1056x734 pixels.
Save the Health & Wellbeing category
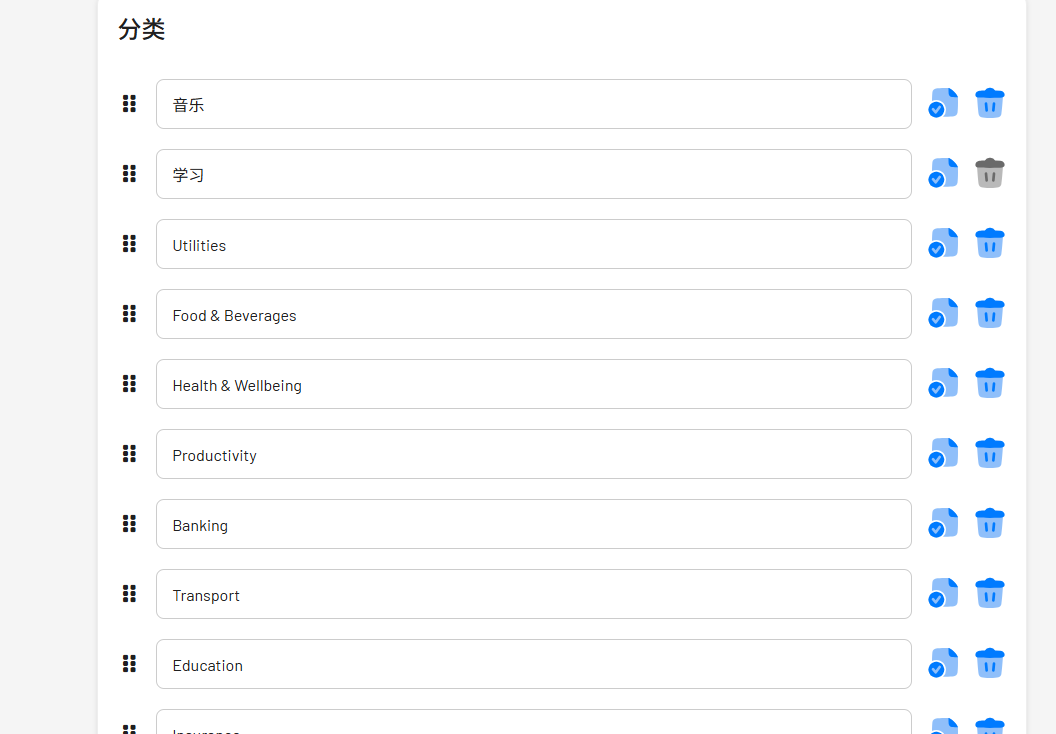943,384
